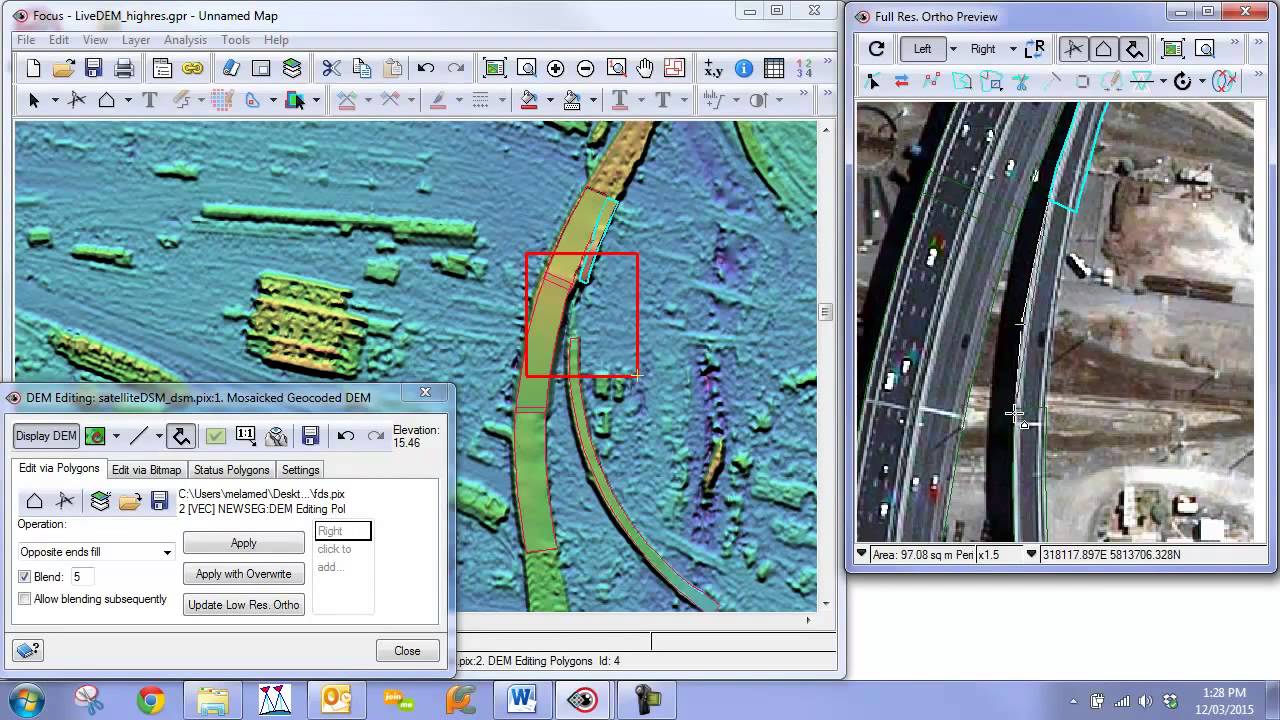
Task: Toggle the trace line tool in DEM Editing toolbar
Action: point(181,435)
